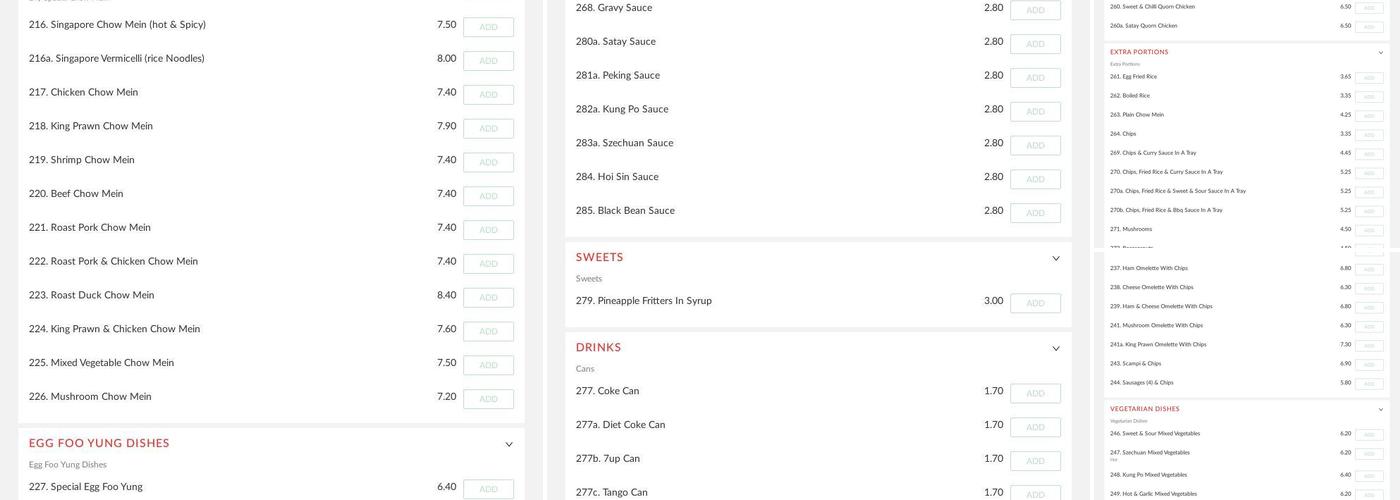1400x500 pixels.
Task: Collapse the Egg Foo Yung Dishes section
Action: [x=509, y=445]
